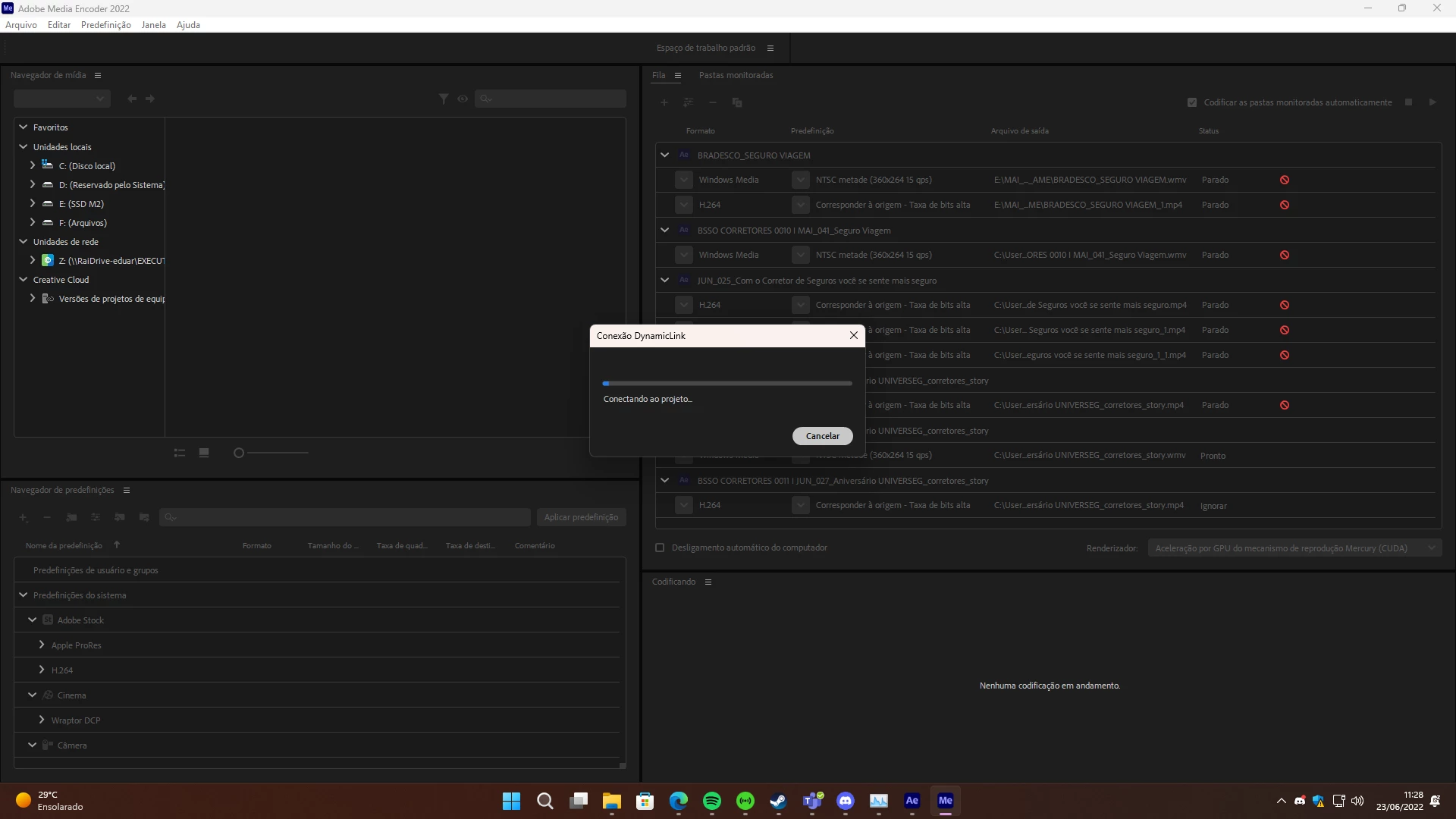1456x819 pixels.
Task: Click the back arrow in media browser
Action: click(x=132, y=99)
